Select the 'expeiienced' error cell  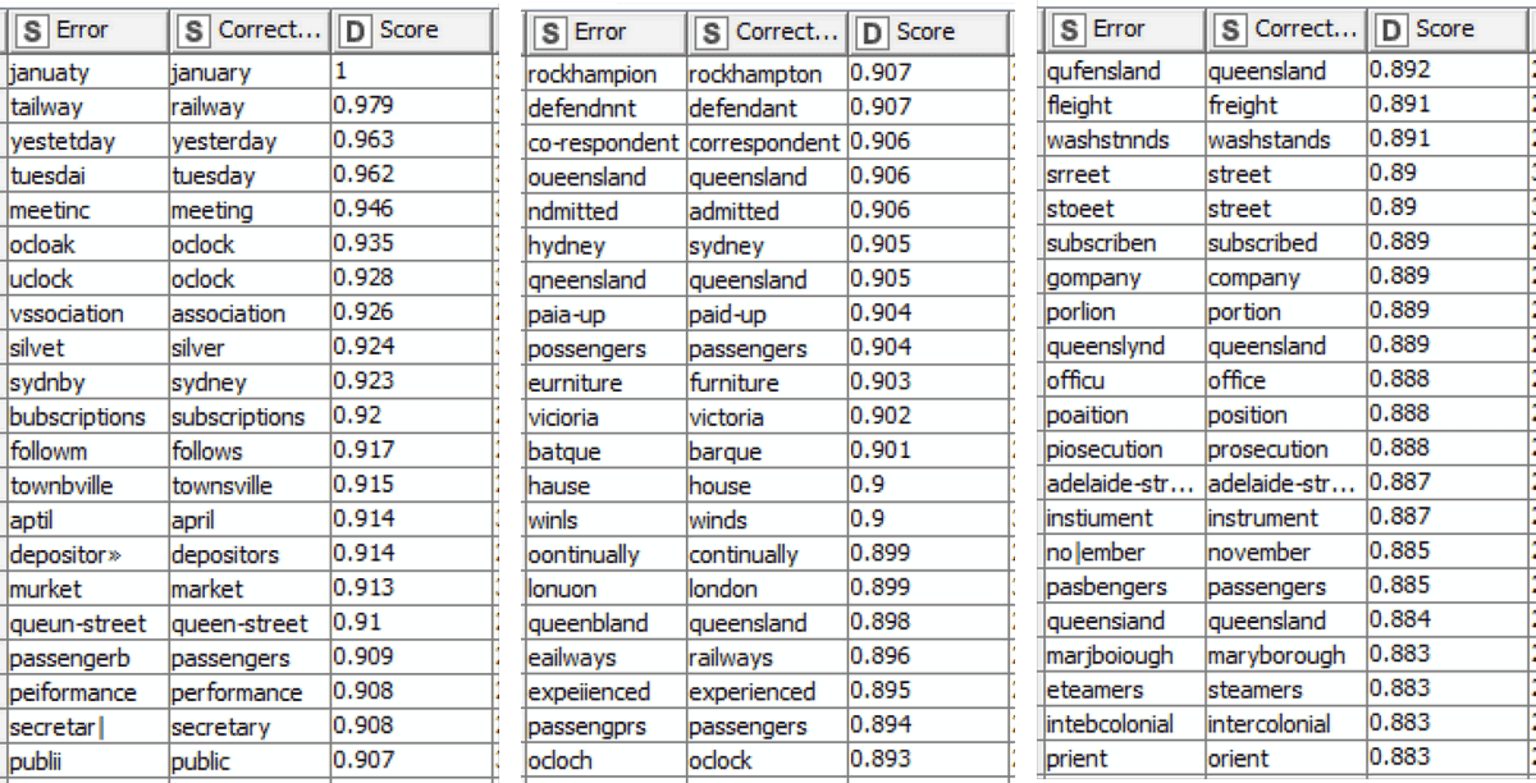pyautogui.click(x=605, y=692)
